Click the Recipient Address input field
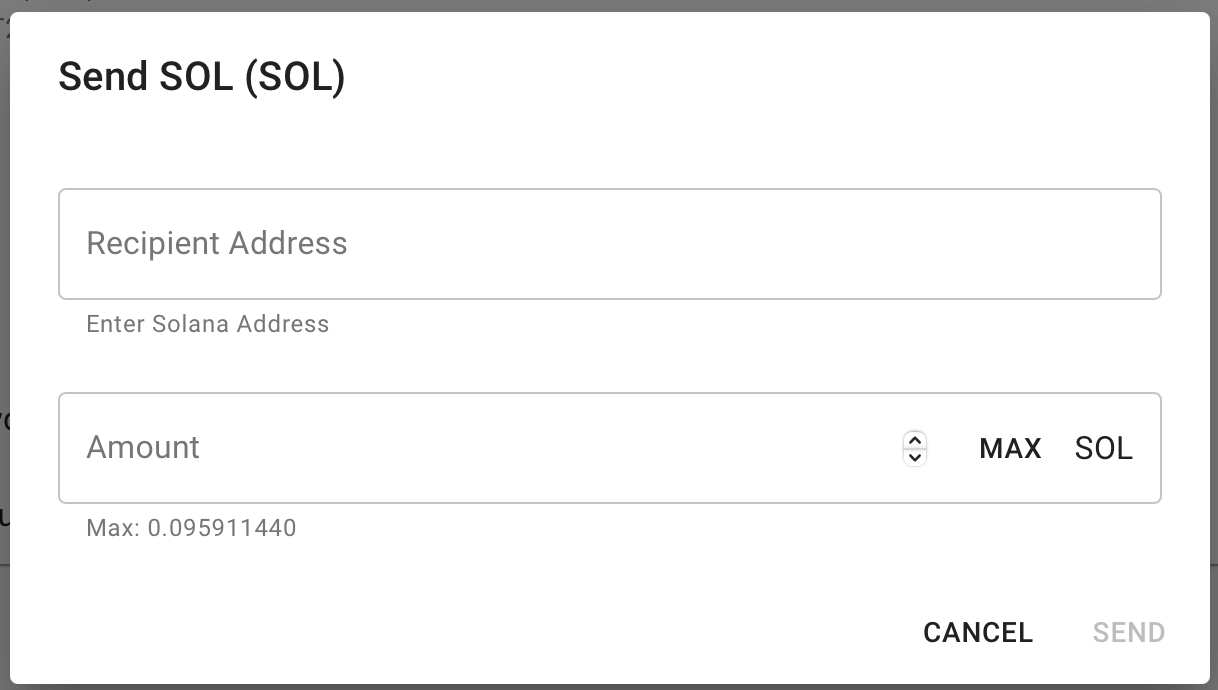This screenshot has height=690, width=1218. tap(608, 244)
